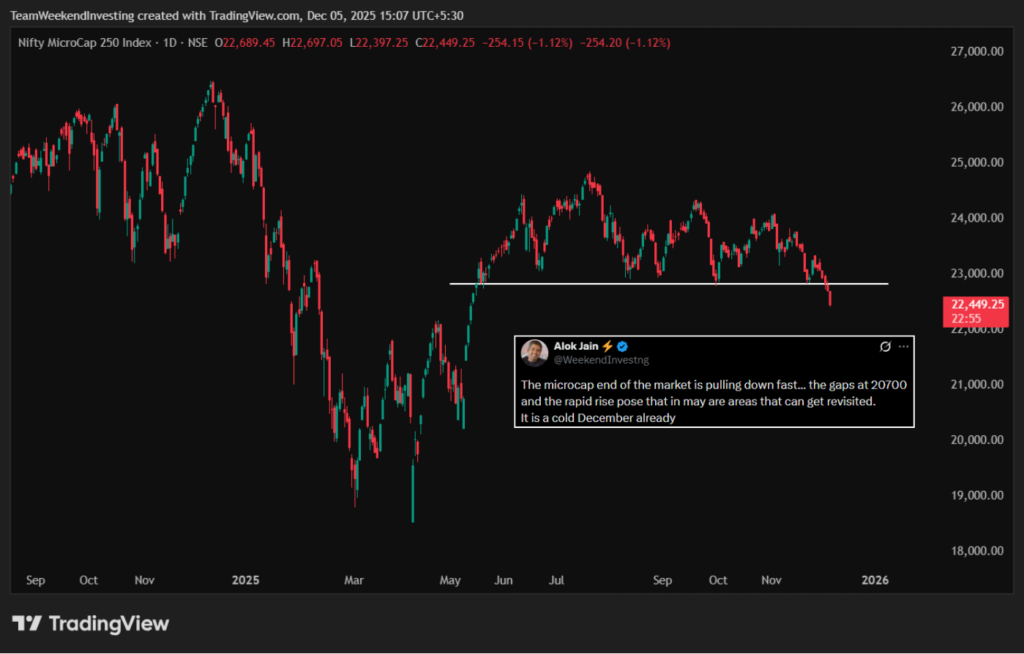
Task: Click the red current price label 22,449.25
Action: coord(976,304)
